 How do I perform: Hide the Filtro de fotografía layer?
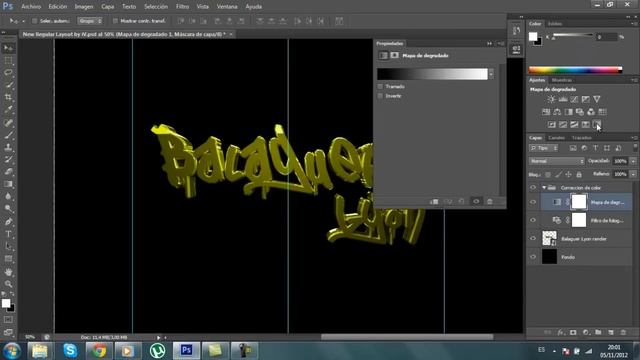(x=533, y=220)
